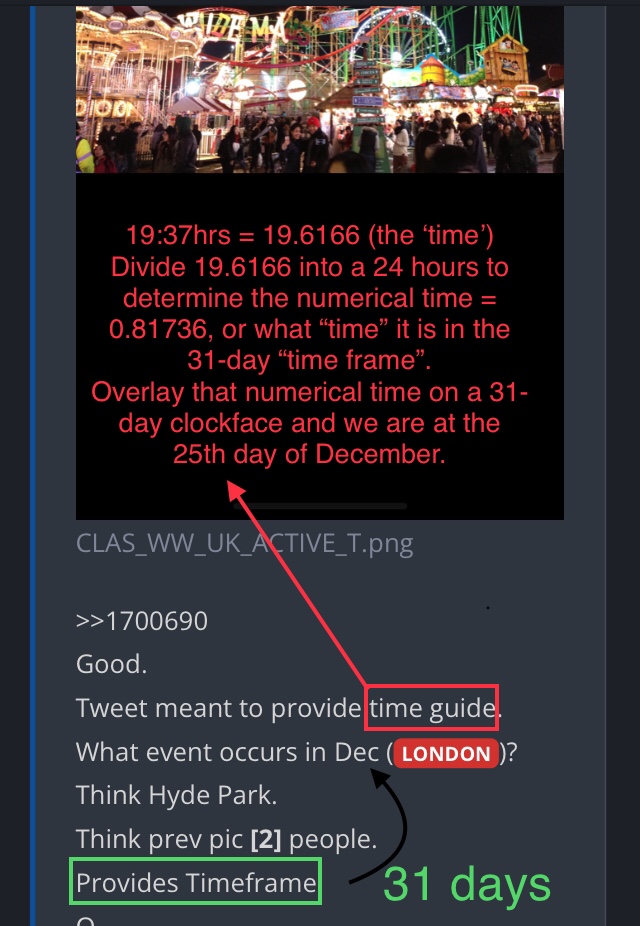
Task: Click the >>1700690 reply reference
Action: click(x=142, y=621)
